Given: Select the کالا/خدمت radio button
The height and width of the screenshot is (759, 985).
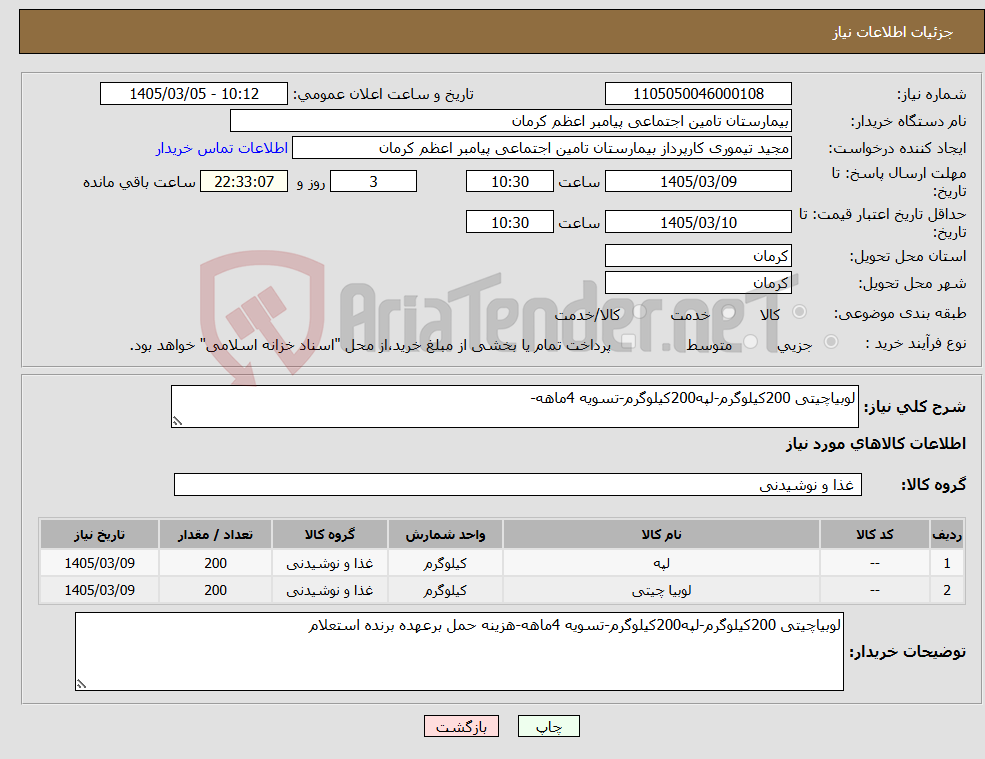Looking at the screenshot, I should tap(639, 312).
